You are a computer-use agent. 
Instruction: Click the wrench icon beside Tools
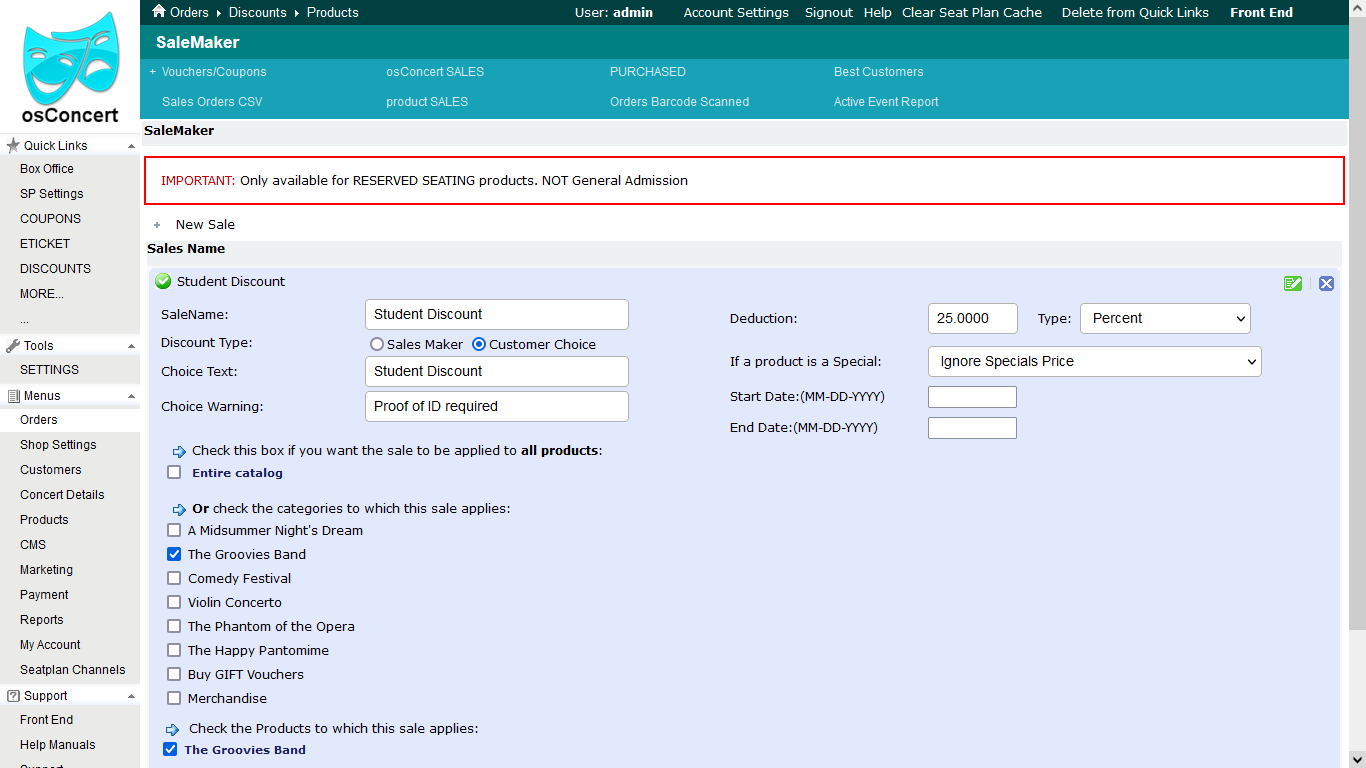point(13,346)
